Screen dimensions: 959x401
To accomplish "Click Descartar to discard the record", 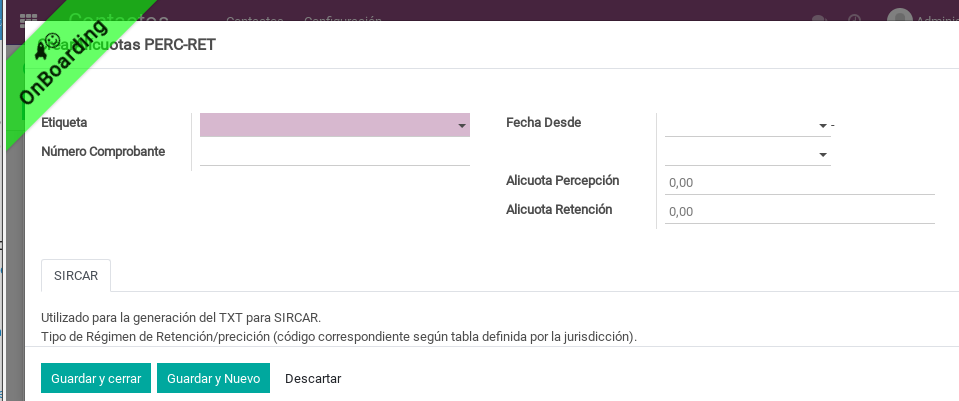I will [x=313, y=378].
